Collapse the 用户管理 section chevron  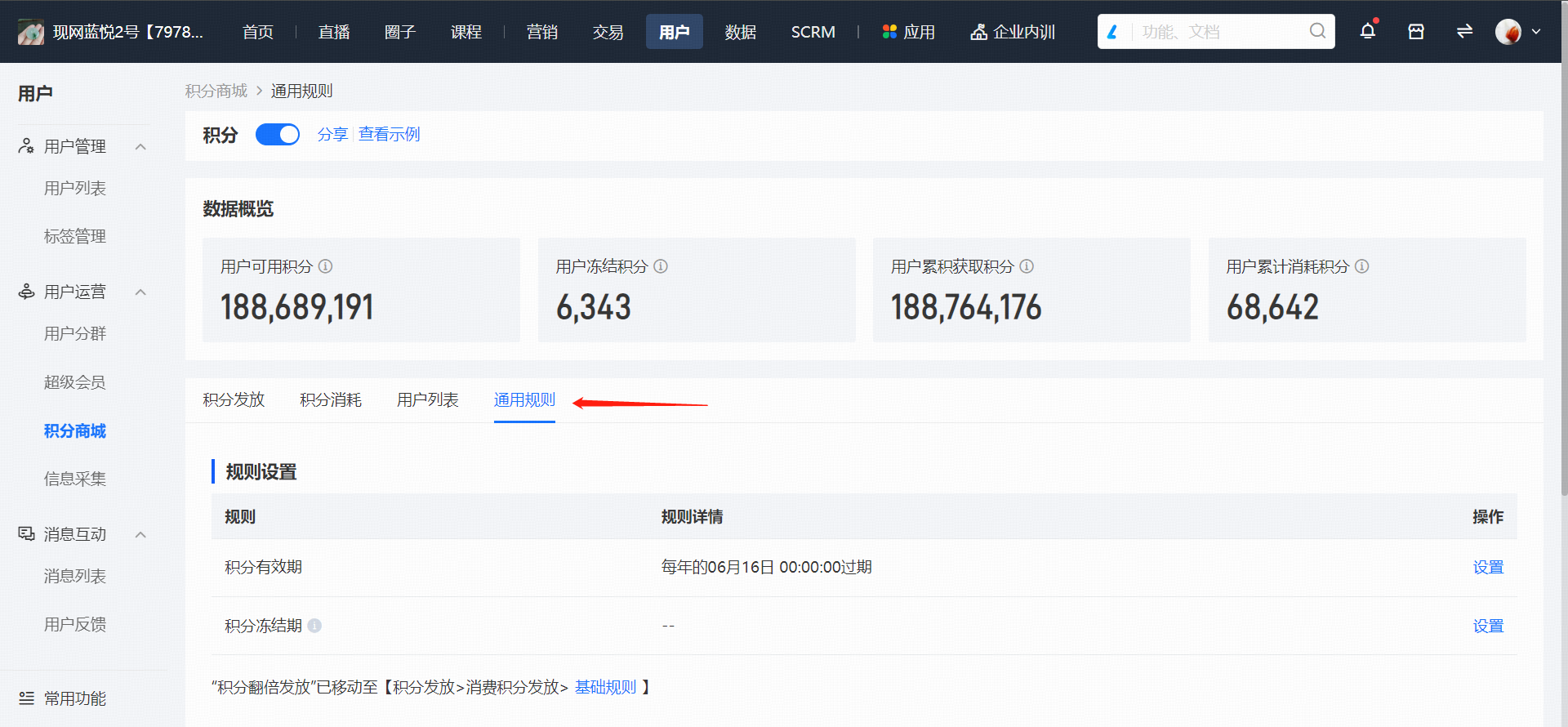tap(140, 147)
